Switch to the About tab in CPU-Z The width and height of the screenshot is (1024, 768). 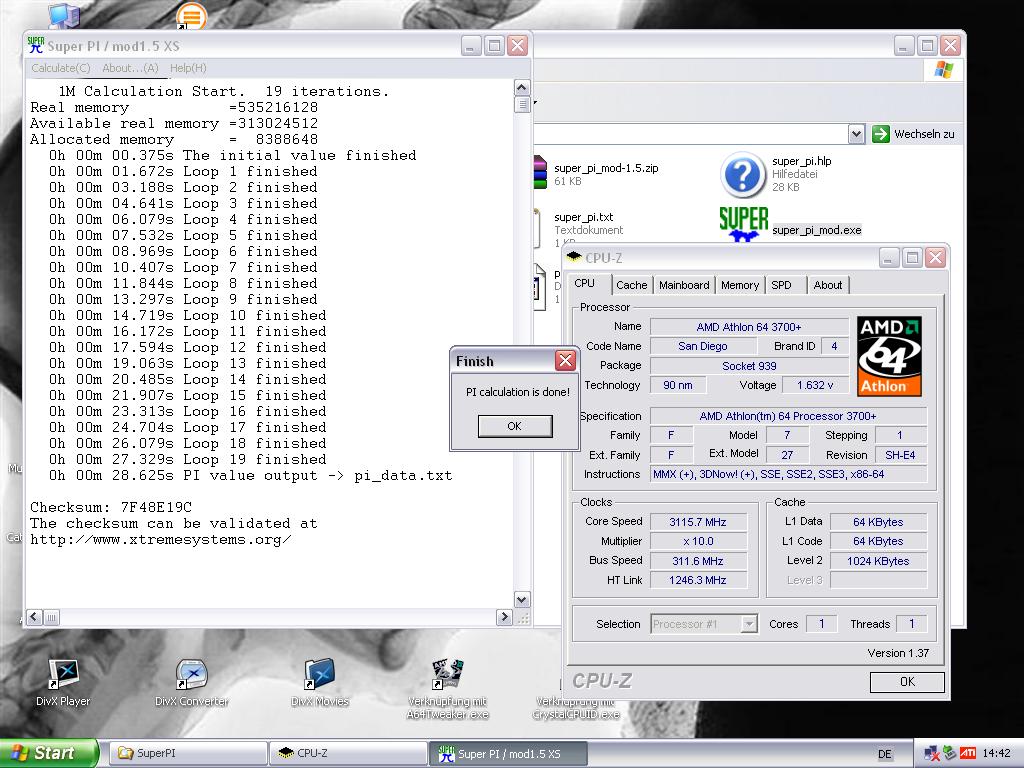[x=827, y=285]
